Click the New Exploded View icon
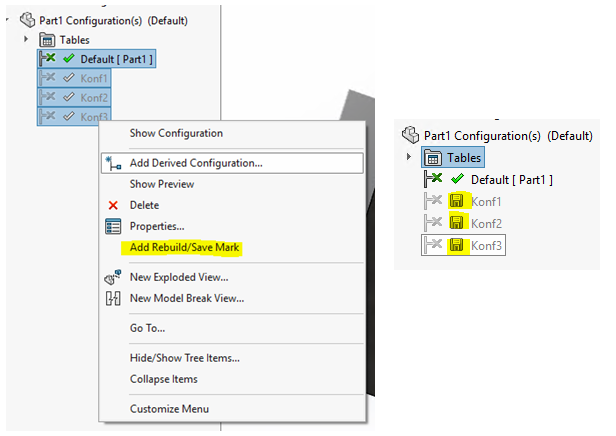This screenshot has height=436, width=616. [x=113, y=277]
